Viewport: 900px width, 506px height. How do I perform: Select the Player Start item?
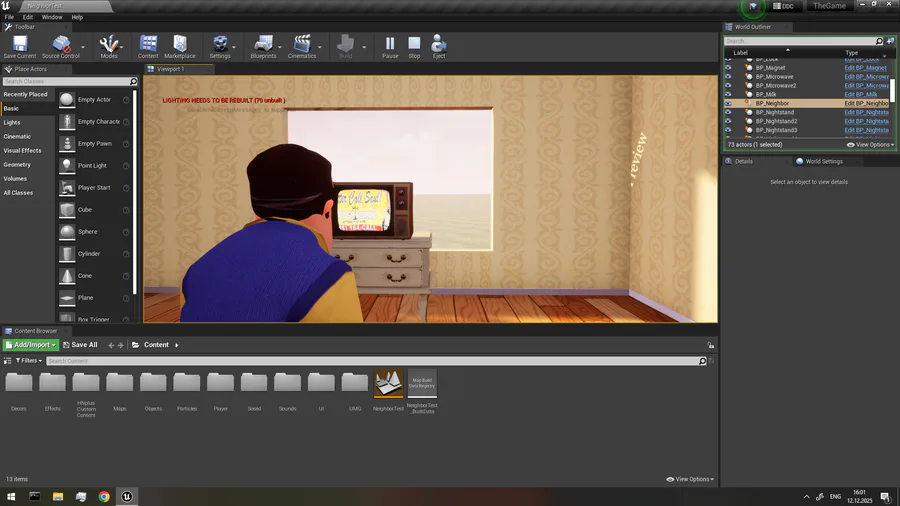point(94,188)
